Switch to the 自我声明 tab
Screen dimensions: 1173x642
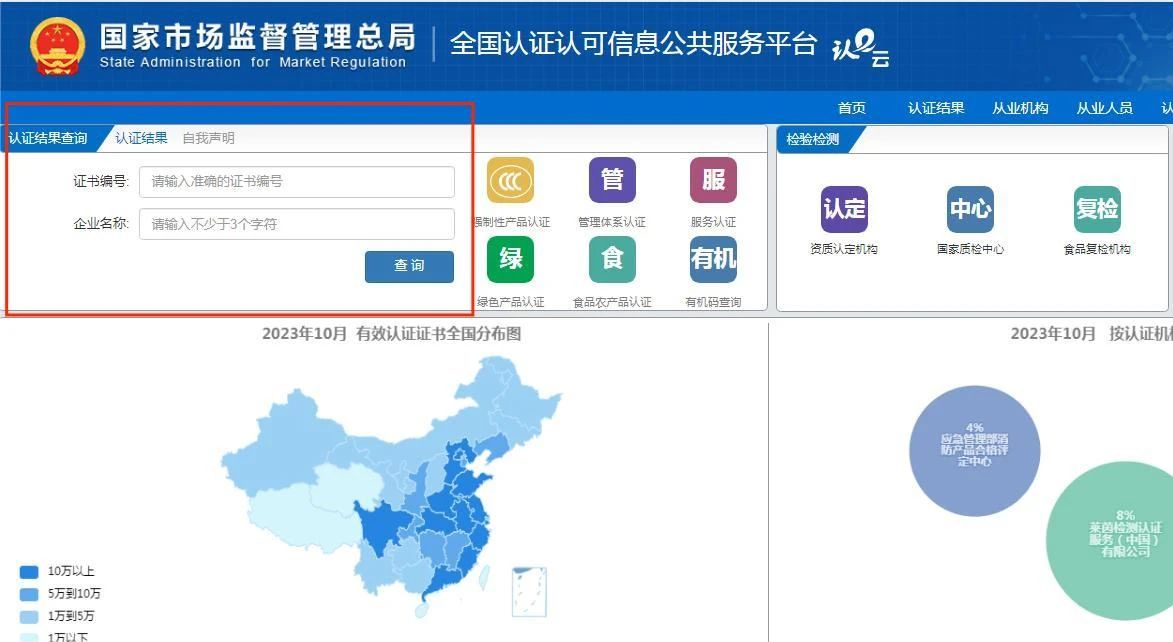click(x=208, y=138)
